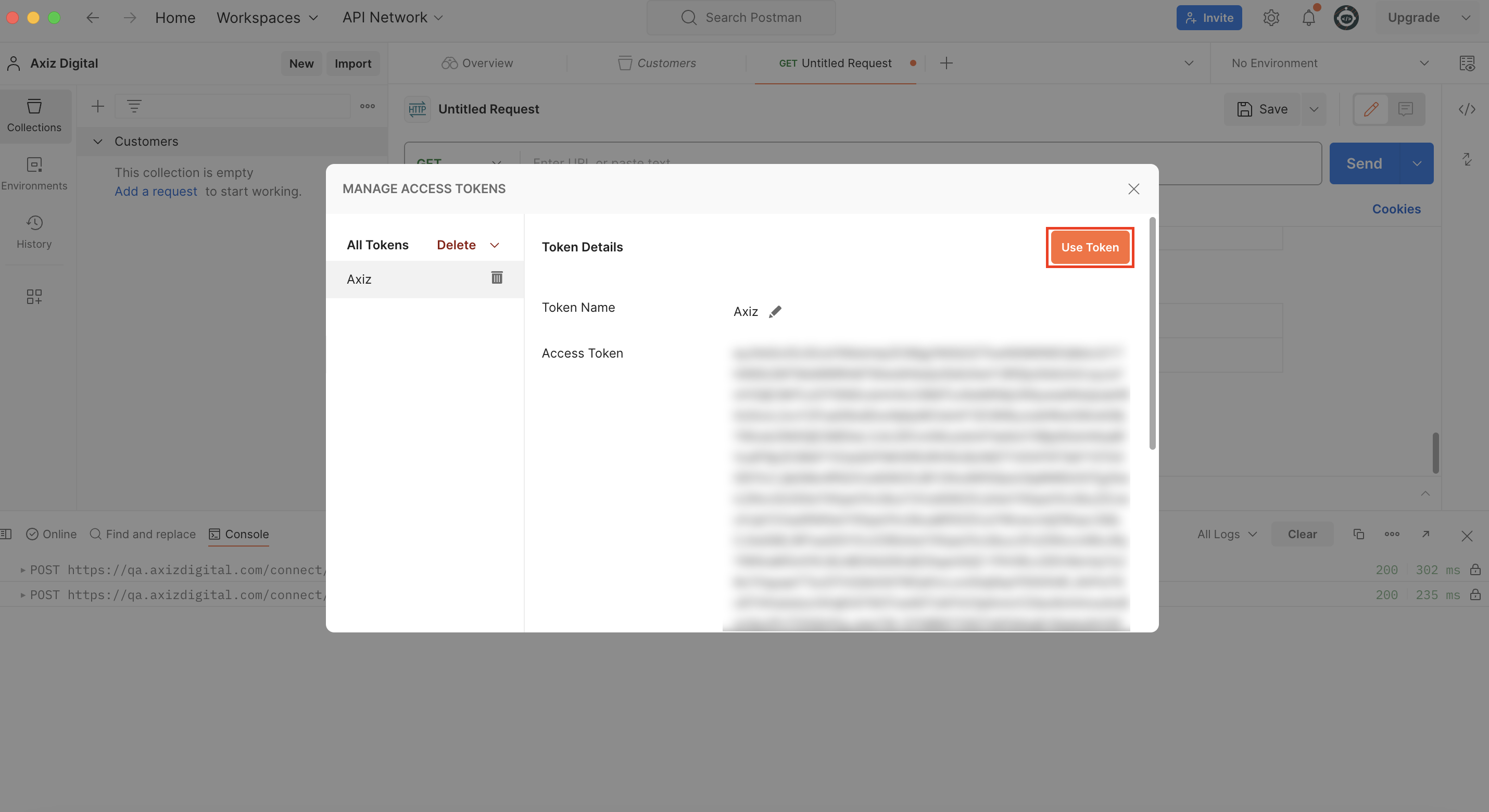1489x812 pixels.
Task: Open console more options ellipsis
Action: click(x=1392, y=534)
